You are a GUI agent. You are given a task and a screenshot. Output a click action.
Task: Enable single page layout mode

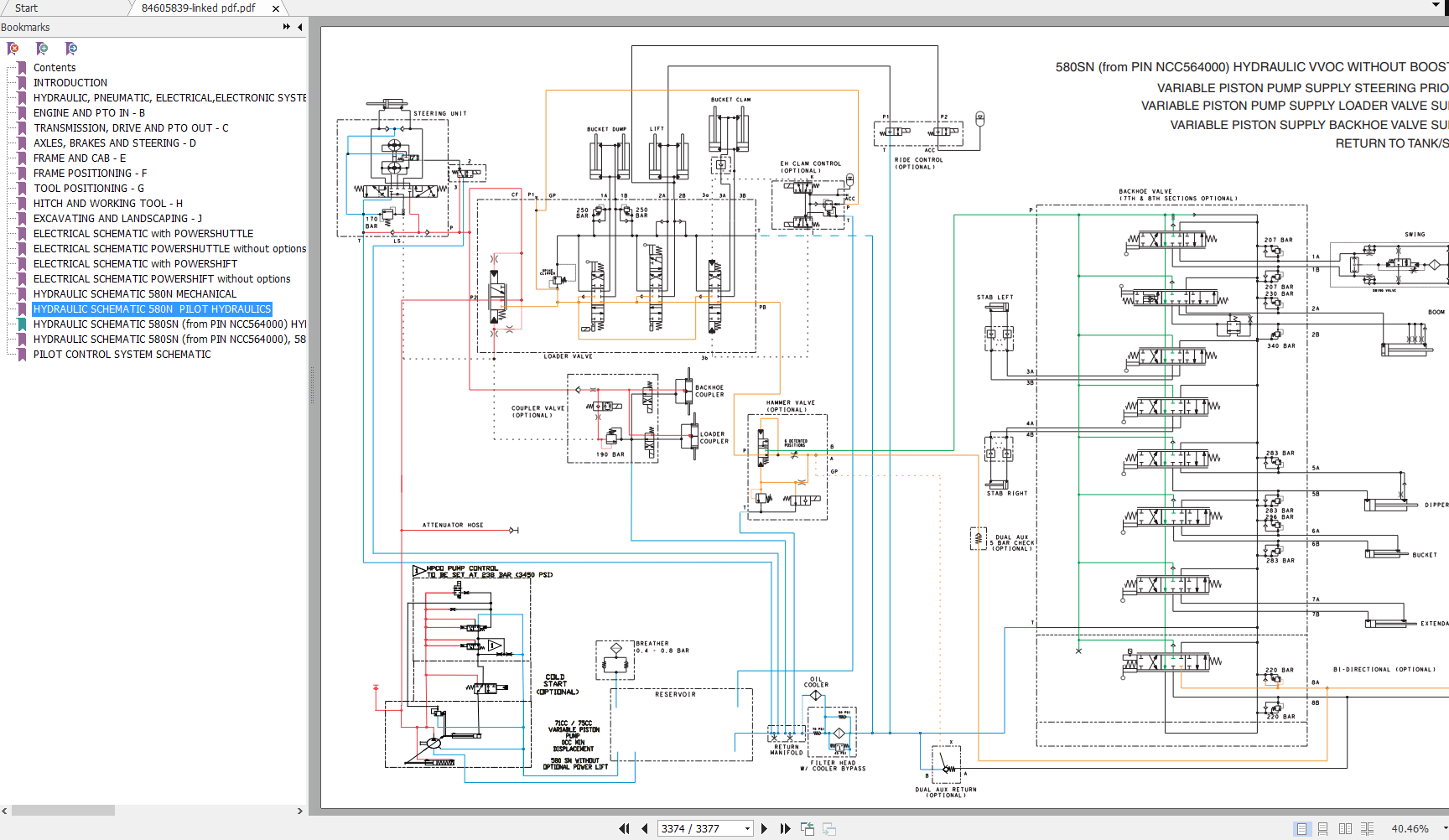(1301, 828)
